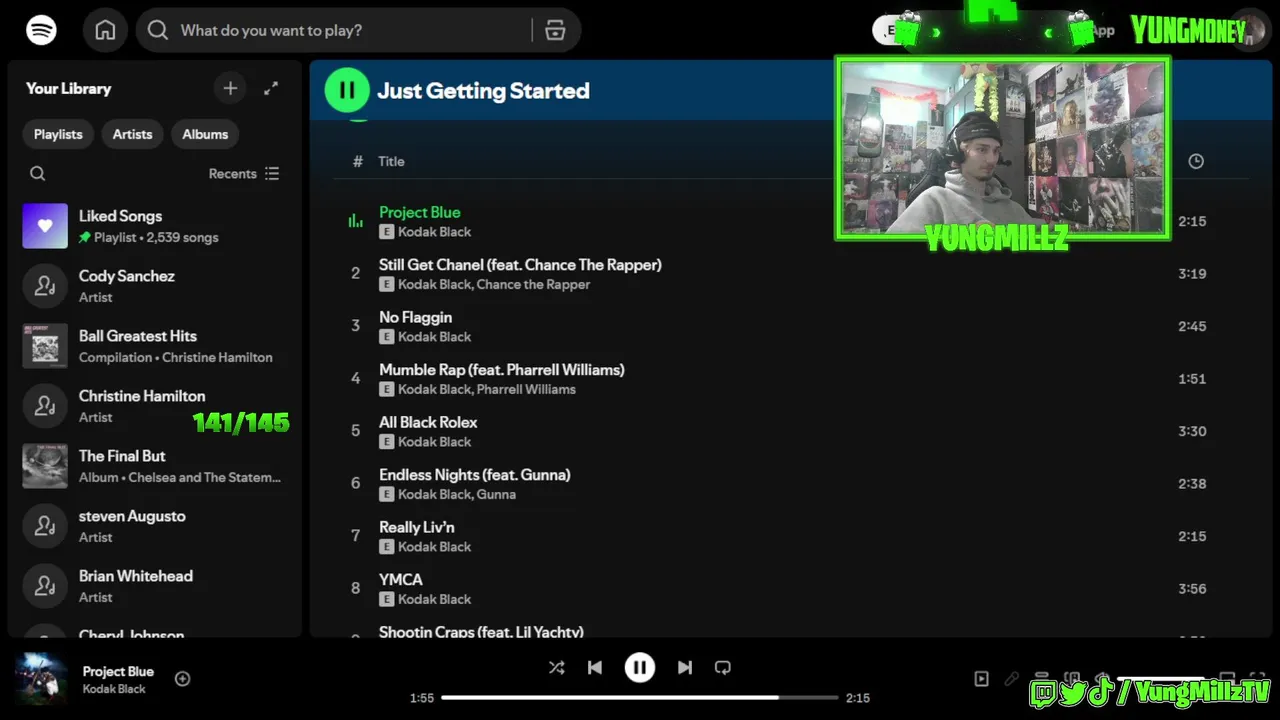Skip to next track

685,667
